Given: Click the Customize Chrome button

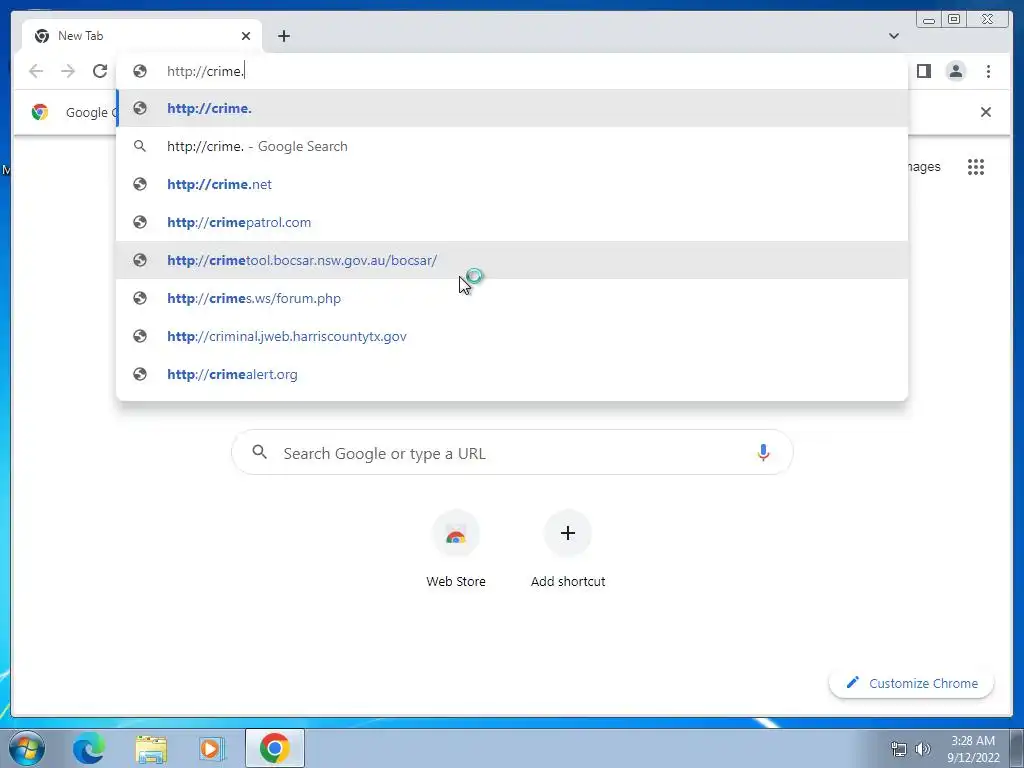Looking at the screenshot, I should coord(912,683).
